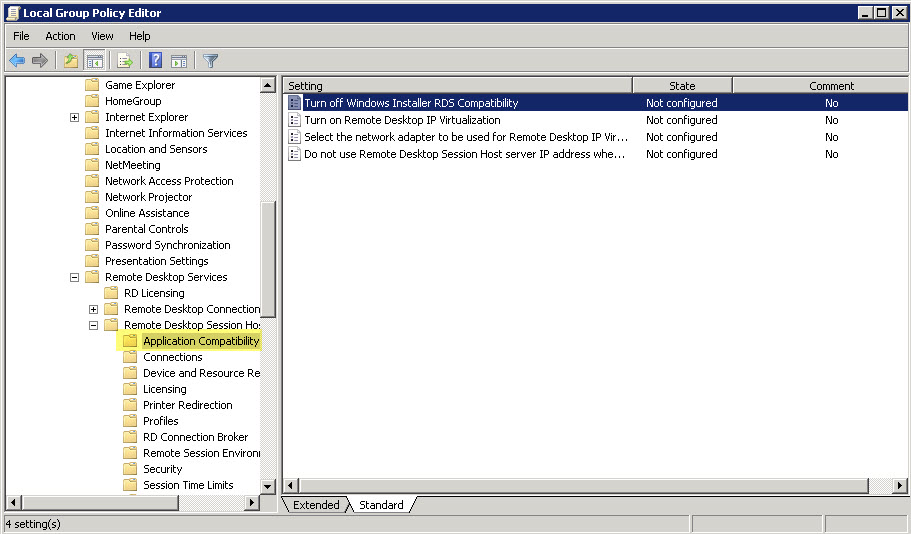This screenshot has height=534, width=911.
Task: Collapse the Remote Desktop Services node
Action: tap(75, 277)
